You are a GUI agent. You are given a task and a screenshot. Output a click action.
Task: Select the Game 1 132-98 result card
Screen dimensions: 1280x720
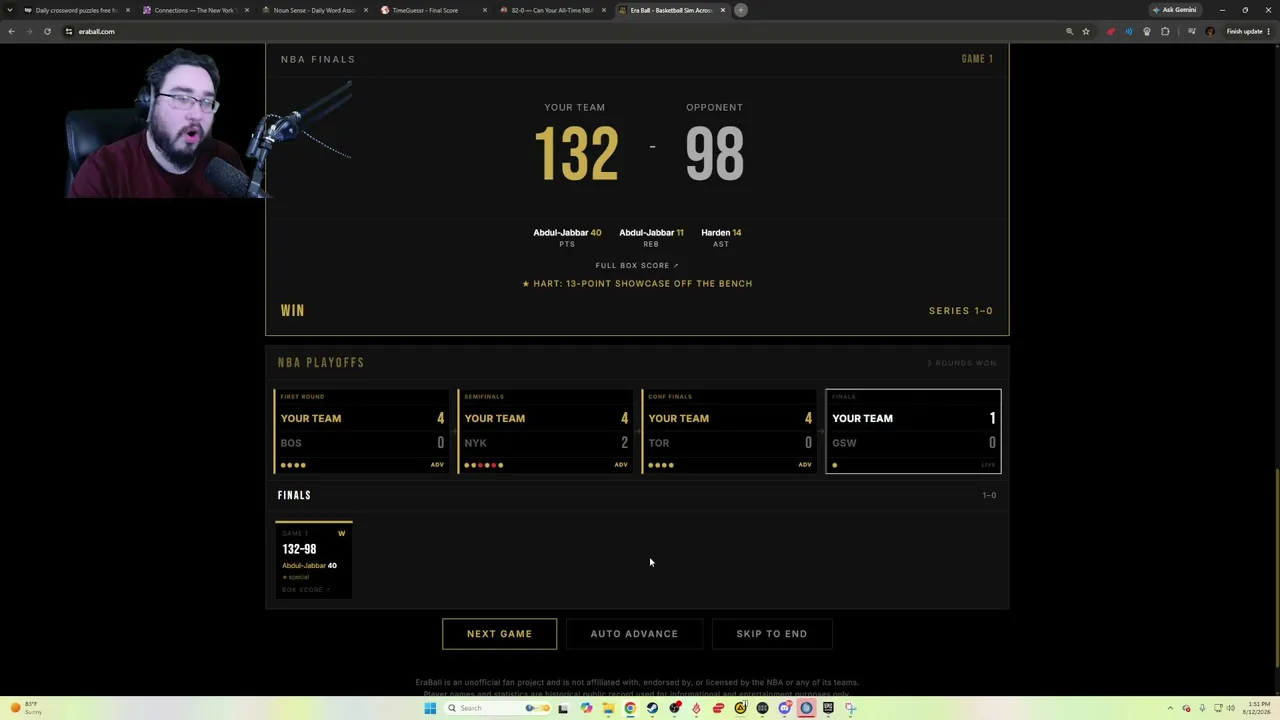(314, 560)
